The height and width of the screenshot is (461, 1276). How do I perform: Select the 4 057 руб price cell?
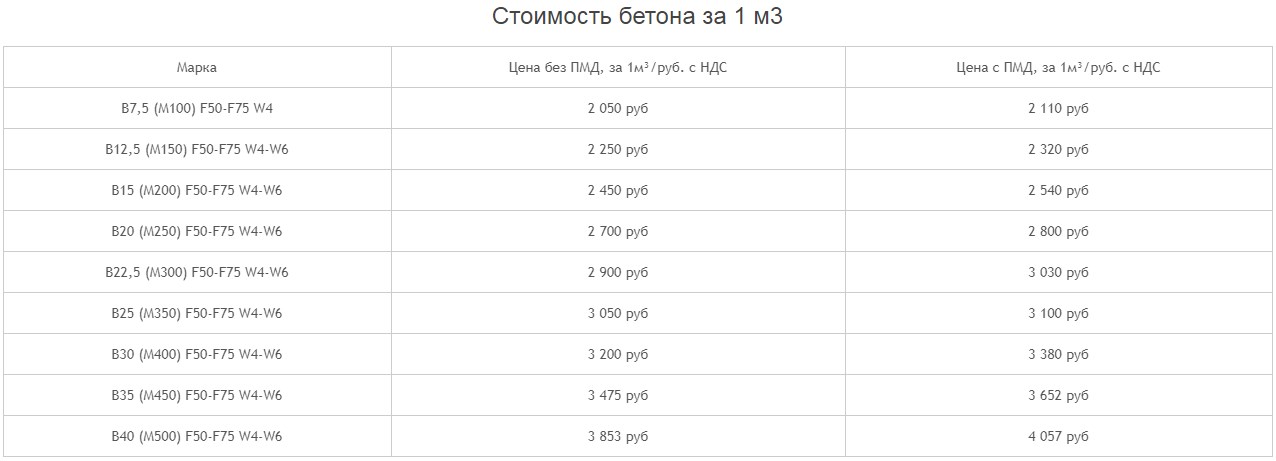pos(1058,436)
